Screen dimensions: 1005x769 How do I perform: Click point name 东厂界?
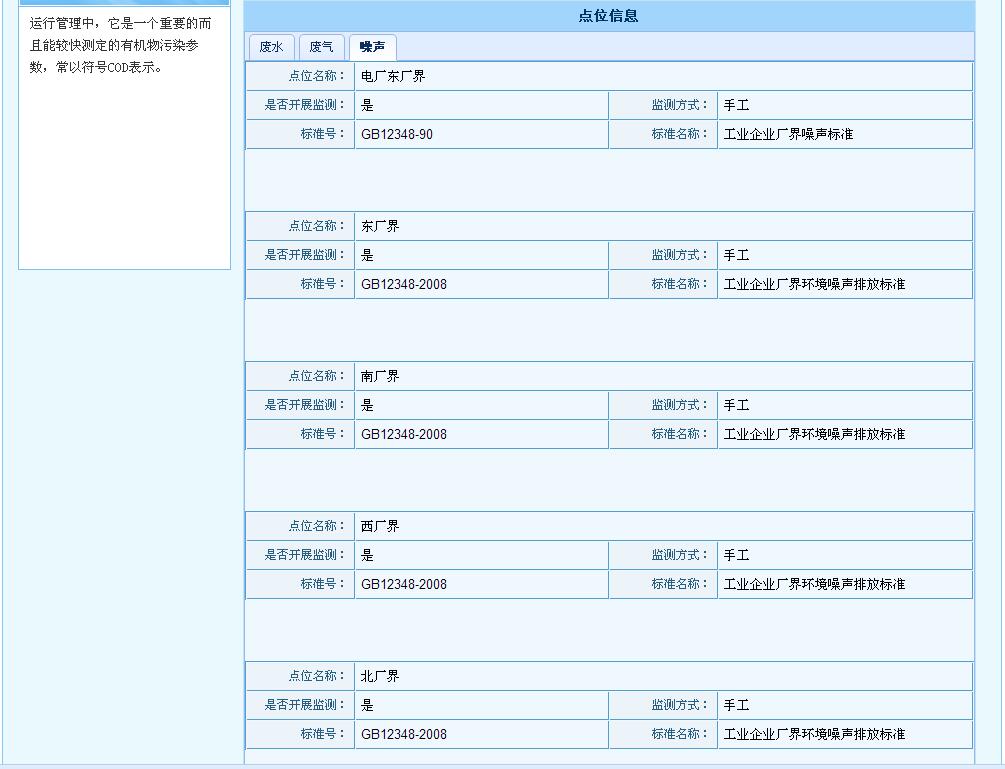pos(378,225)
